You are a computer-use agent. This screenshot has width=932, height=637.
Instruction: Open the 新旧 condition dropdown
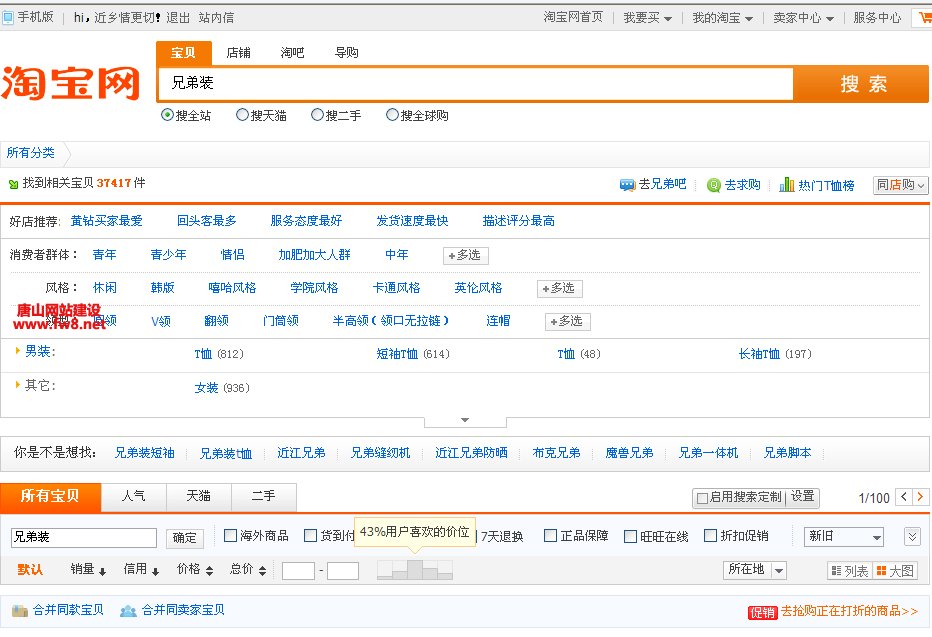[843, 536]
